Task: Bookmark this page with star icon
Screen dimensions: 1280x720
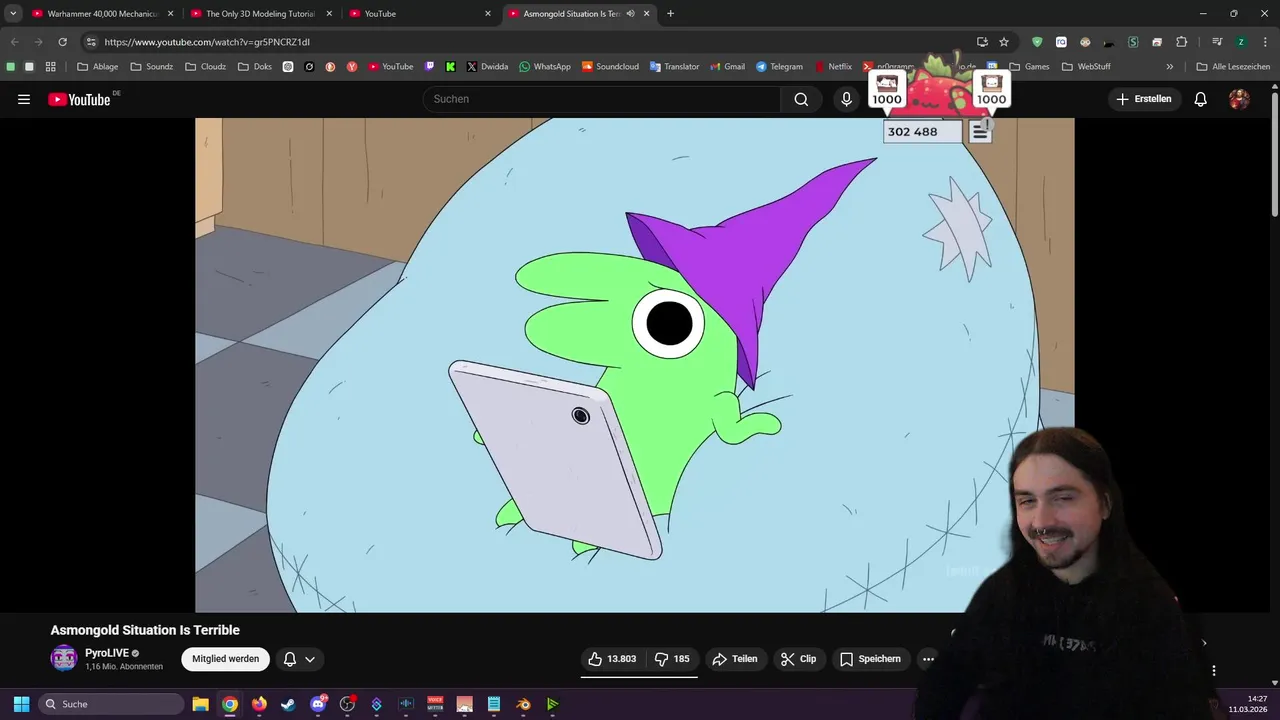Action: coord(1004,42)
